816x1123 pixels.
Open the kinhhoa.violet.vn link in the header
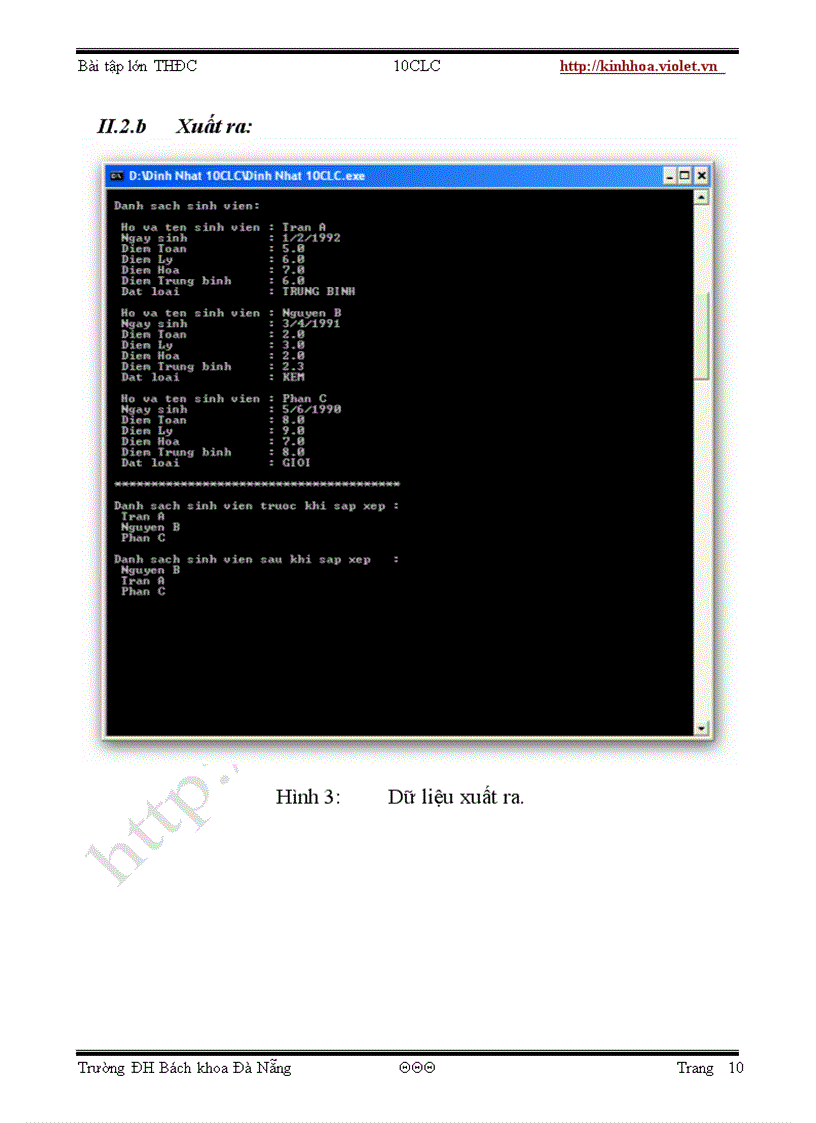tap(640, 67)
